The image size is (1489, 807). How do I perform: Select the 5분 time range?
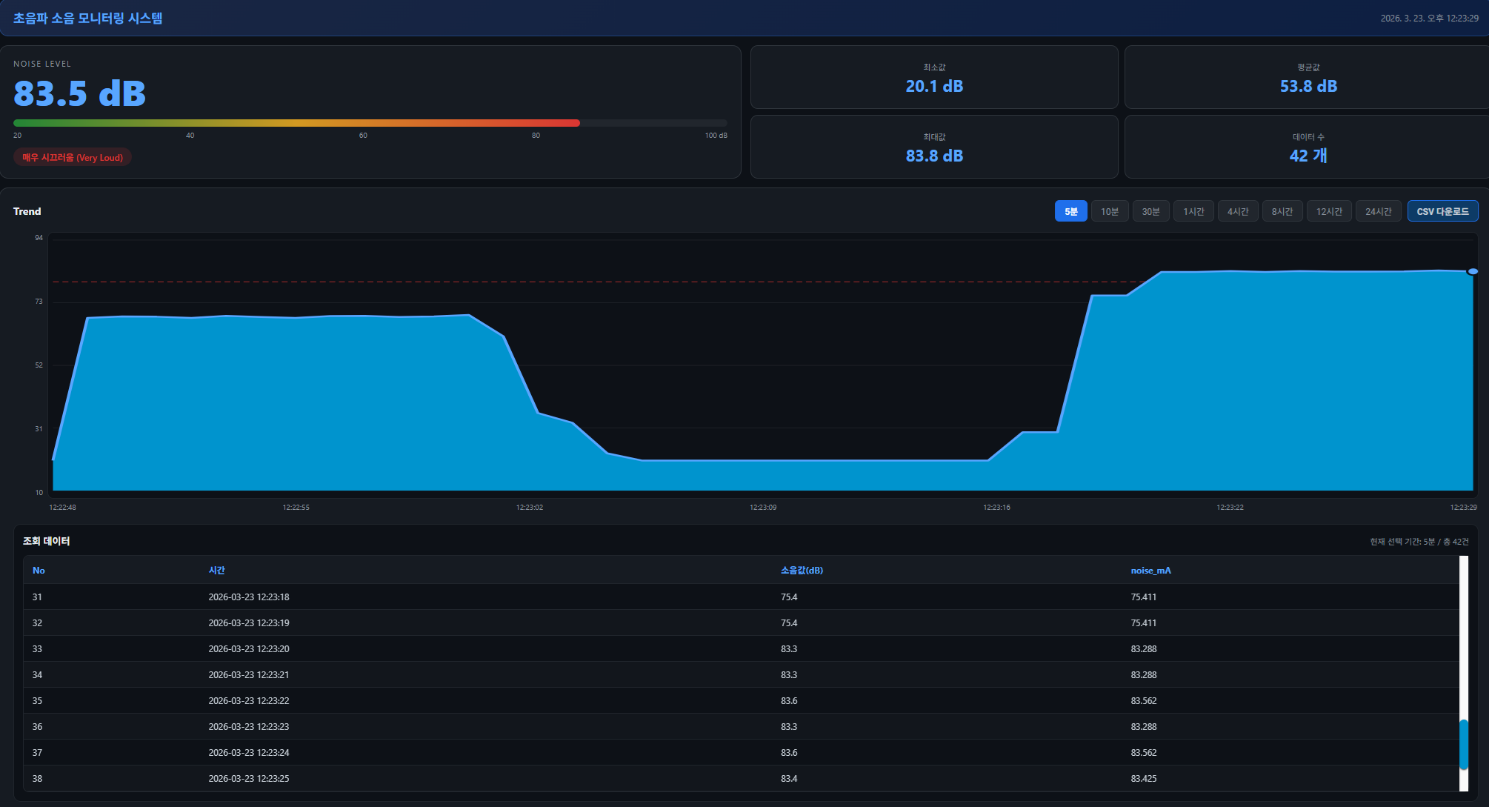1070,211
